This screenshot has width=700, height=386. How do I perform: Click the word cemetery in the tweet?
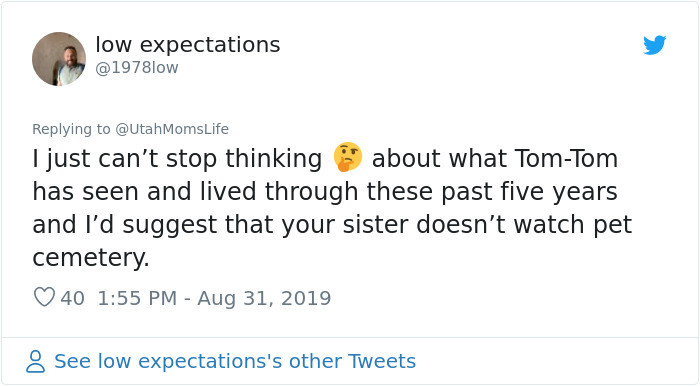(91, 257)
